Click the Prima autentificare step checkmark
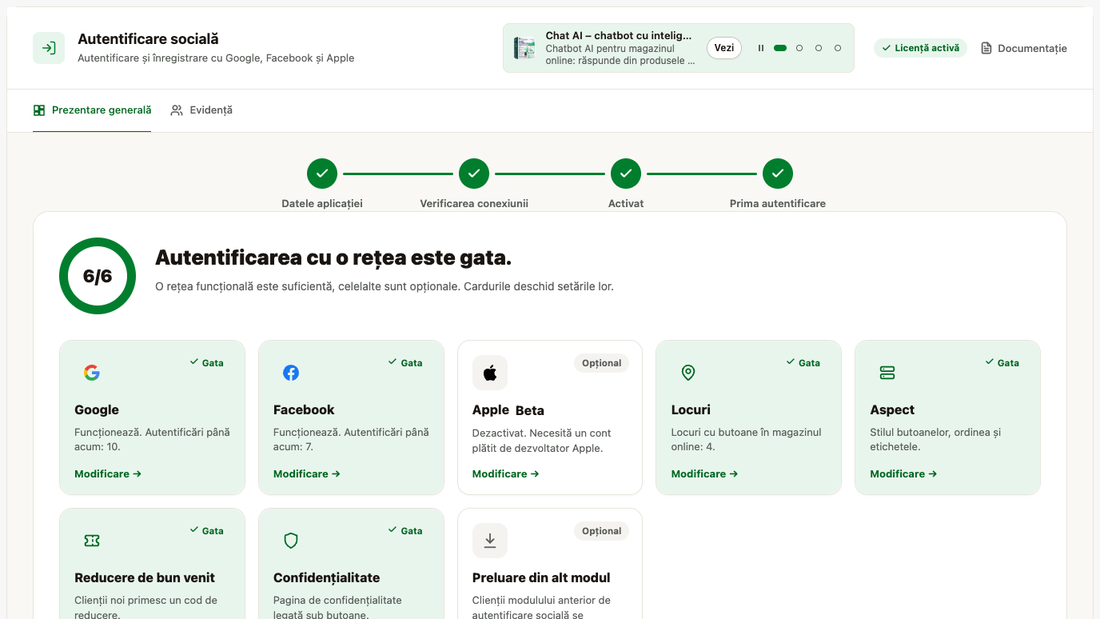 [778, 173]
